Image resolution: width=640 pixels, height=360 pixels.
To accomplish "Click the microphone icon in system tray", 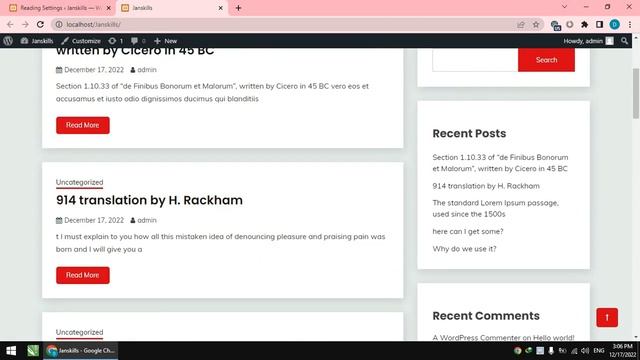I will [x=551, y=351].
